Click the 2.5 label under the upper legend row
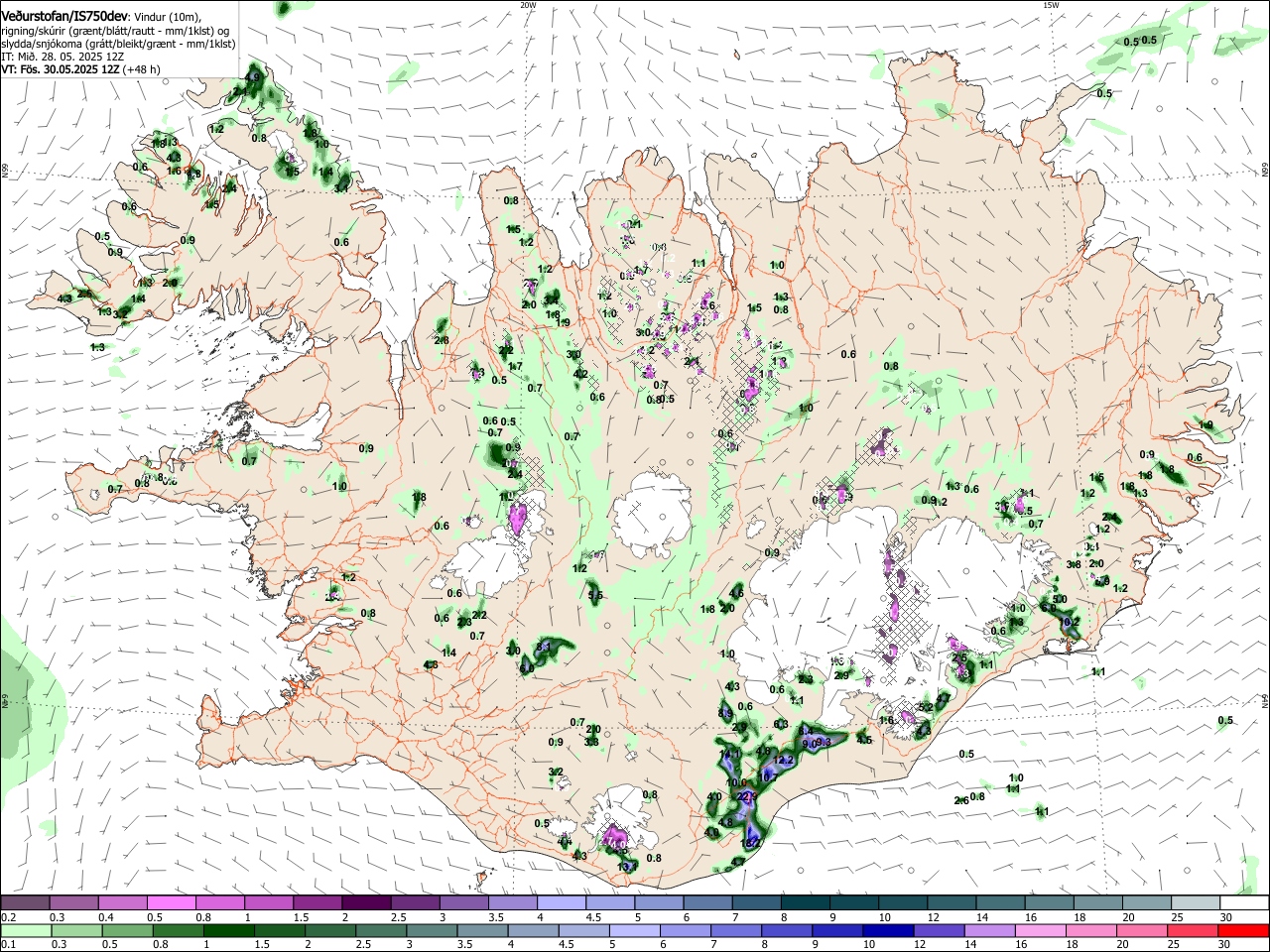This screenshot has height=952, width=1270. click(398, 917)
